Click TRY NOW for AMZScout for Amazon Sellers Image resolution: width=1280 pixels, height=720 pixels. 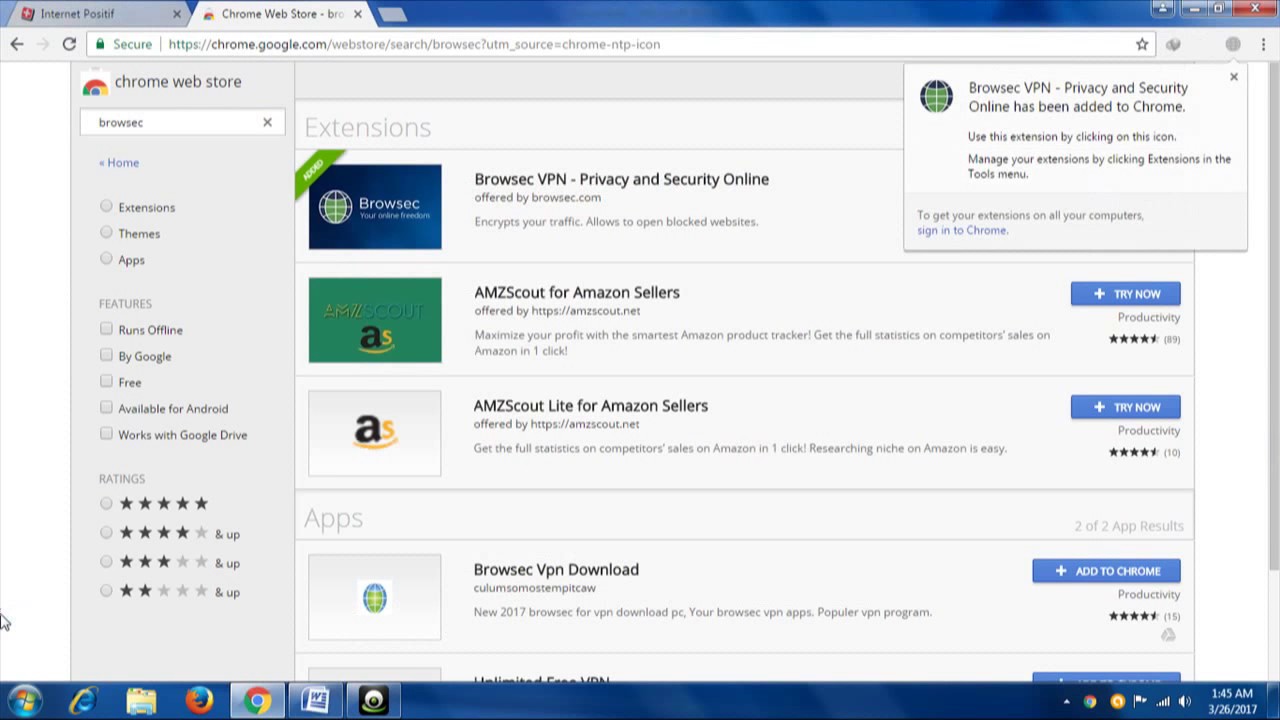tap(1125, 294)
